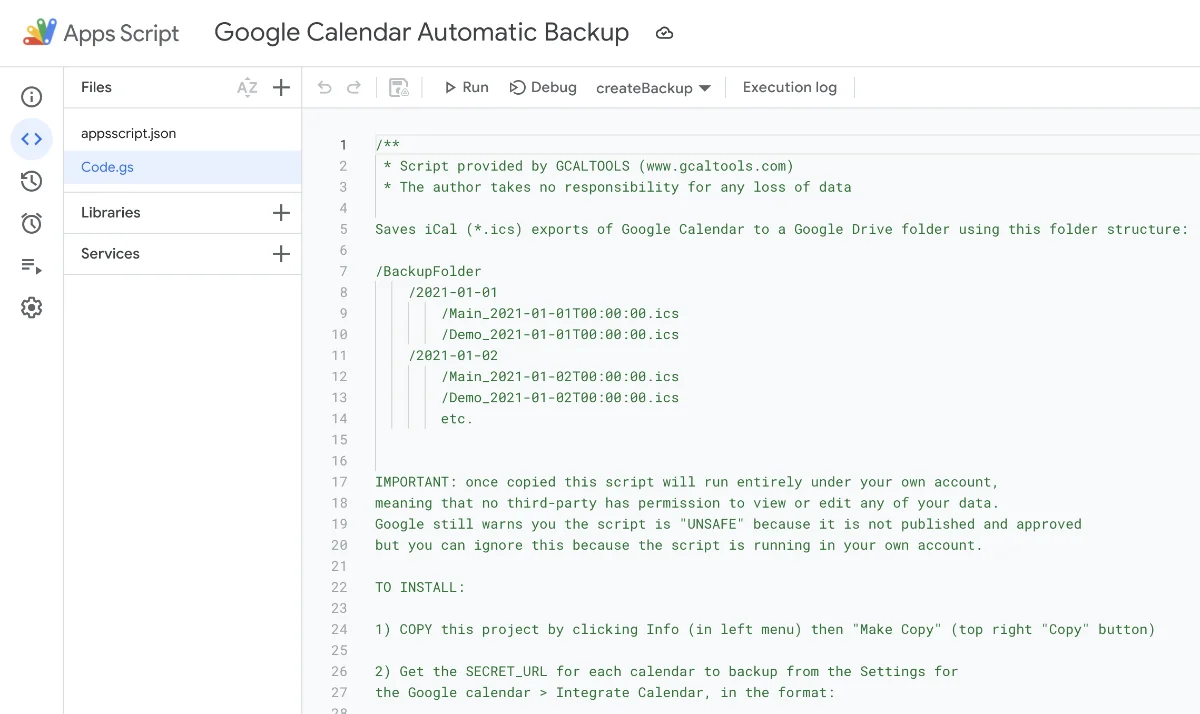Screen dimensions: 1200x714
Task: Click the Files header label
Action: (96, 87)
